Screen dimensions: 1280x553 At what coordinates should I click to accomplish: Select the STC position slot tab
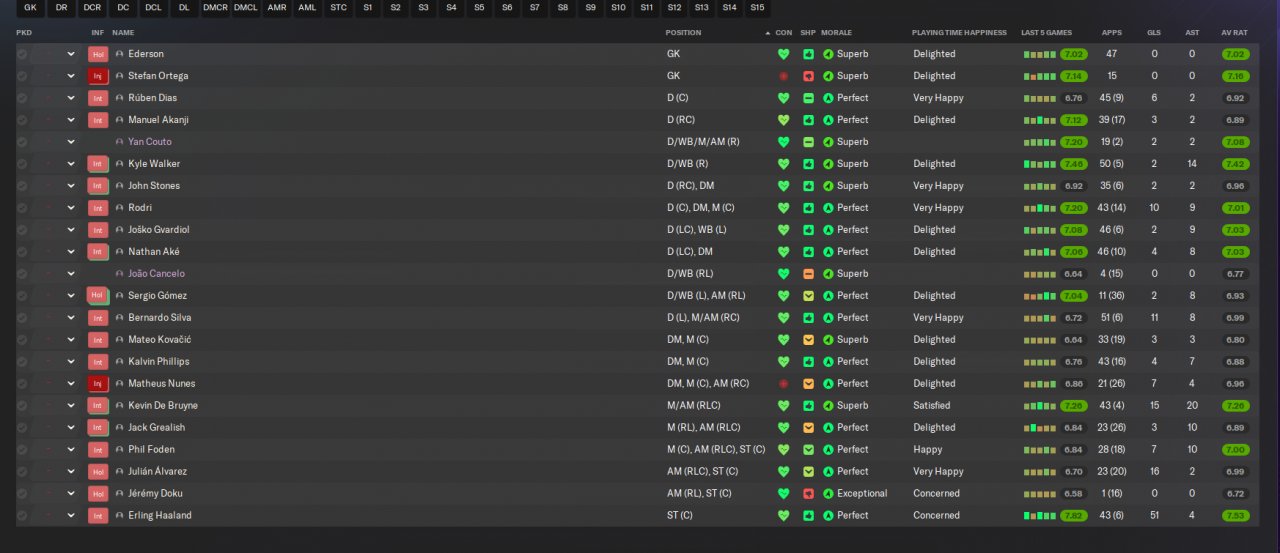point(339,8)
